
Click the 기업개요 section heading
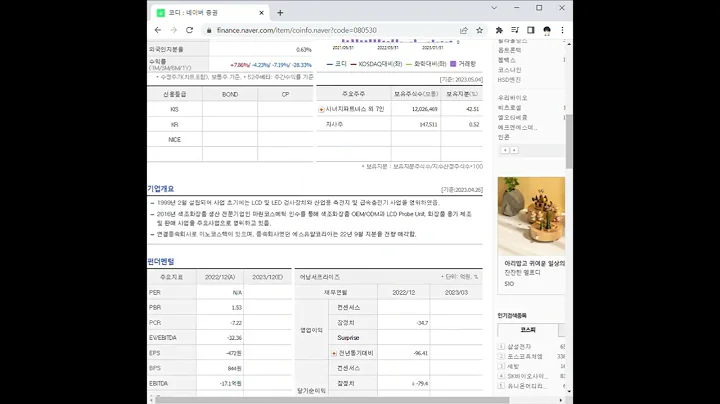pos(161,189)
